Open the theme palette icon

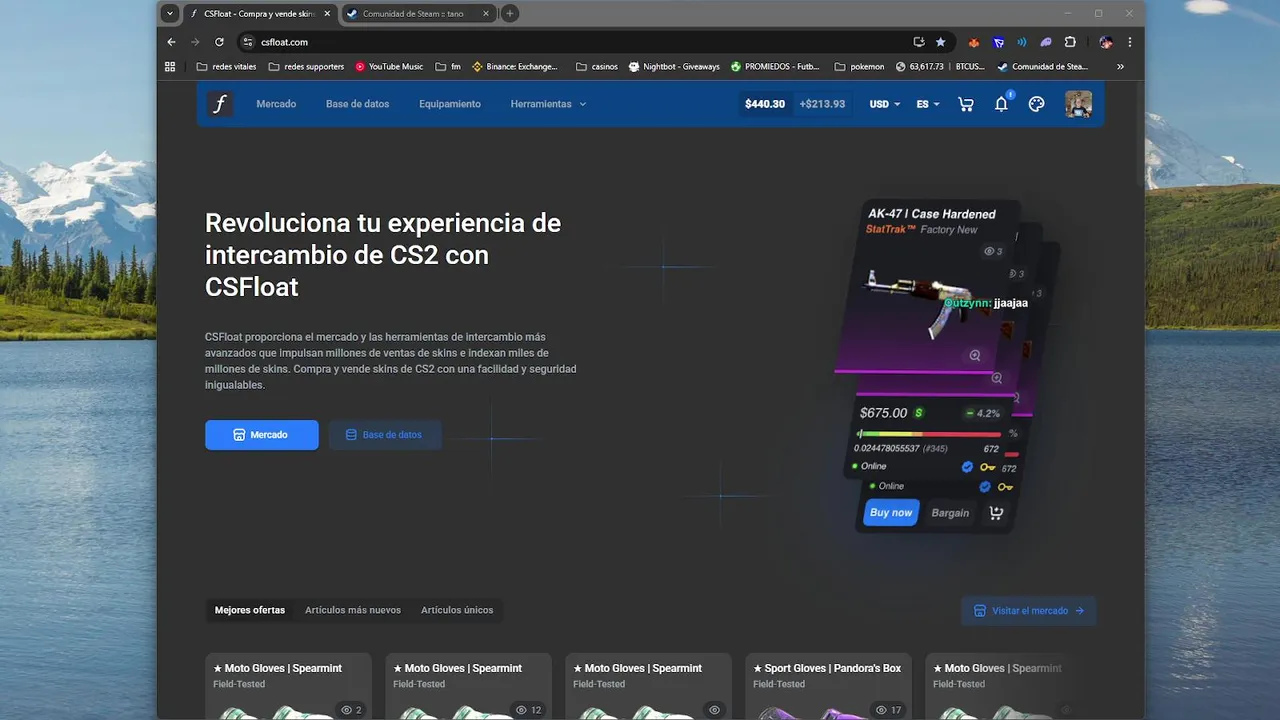tap(1037, 104)
